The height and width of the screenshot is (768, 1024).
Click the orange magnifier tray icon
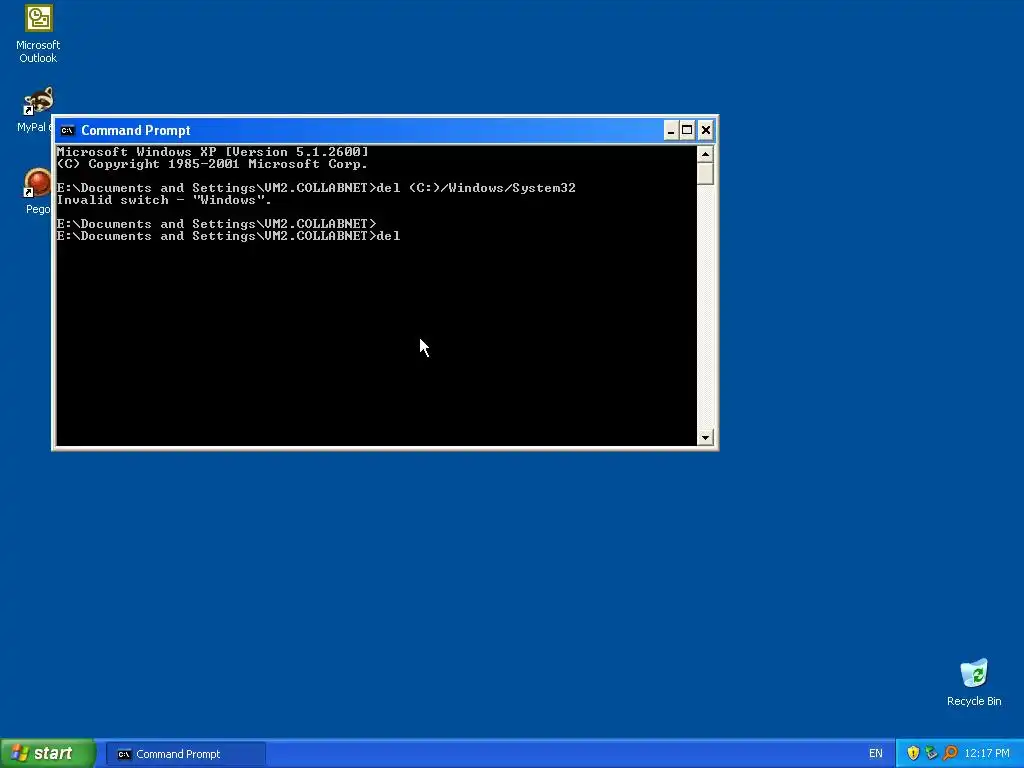click(x=950, y=754)
